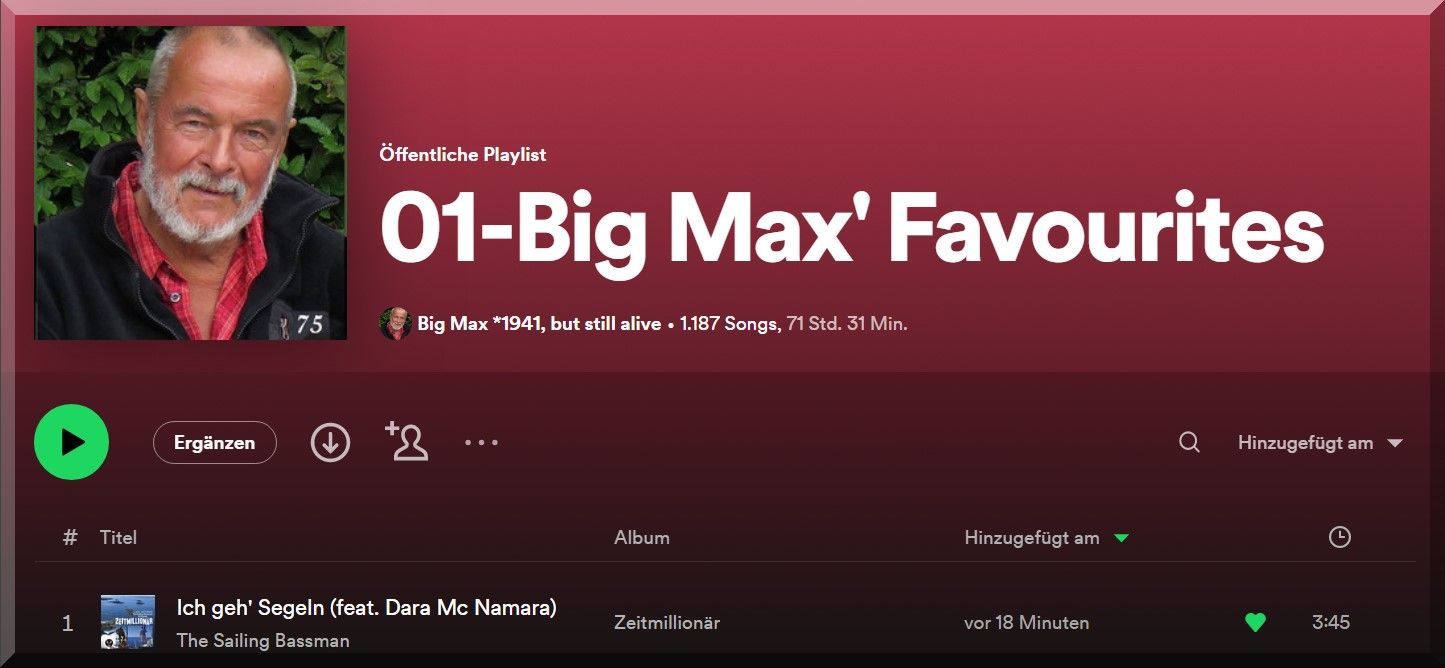Click the Zeitmillionär album cover thumbnail
The height and width of the screenshot is (668, 1445).
pos(128,622)
